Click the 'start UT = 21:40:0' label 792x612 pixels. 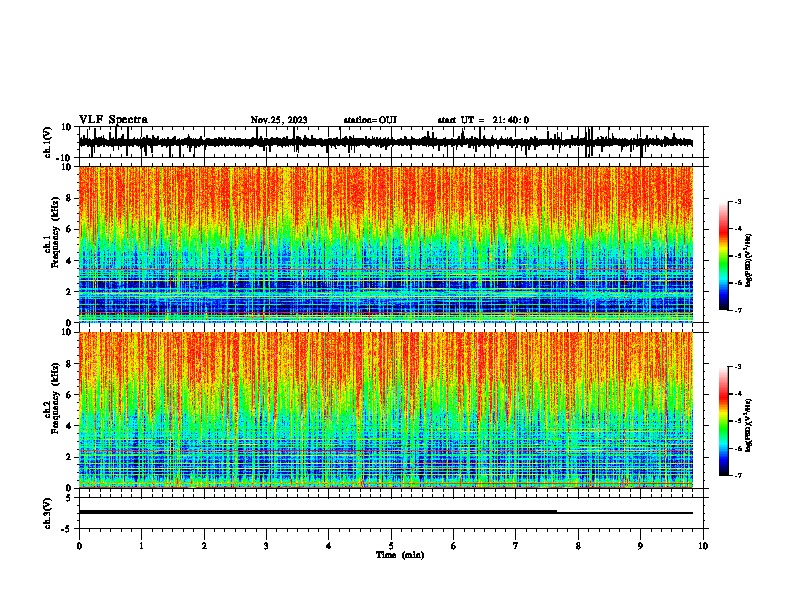click(483, 120)
